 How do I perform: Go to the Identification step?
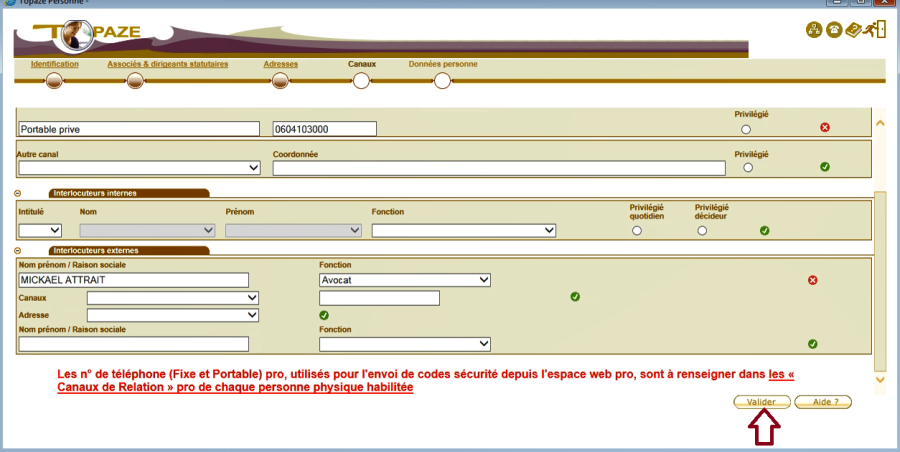point(54,64)
